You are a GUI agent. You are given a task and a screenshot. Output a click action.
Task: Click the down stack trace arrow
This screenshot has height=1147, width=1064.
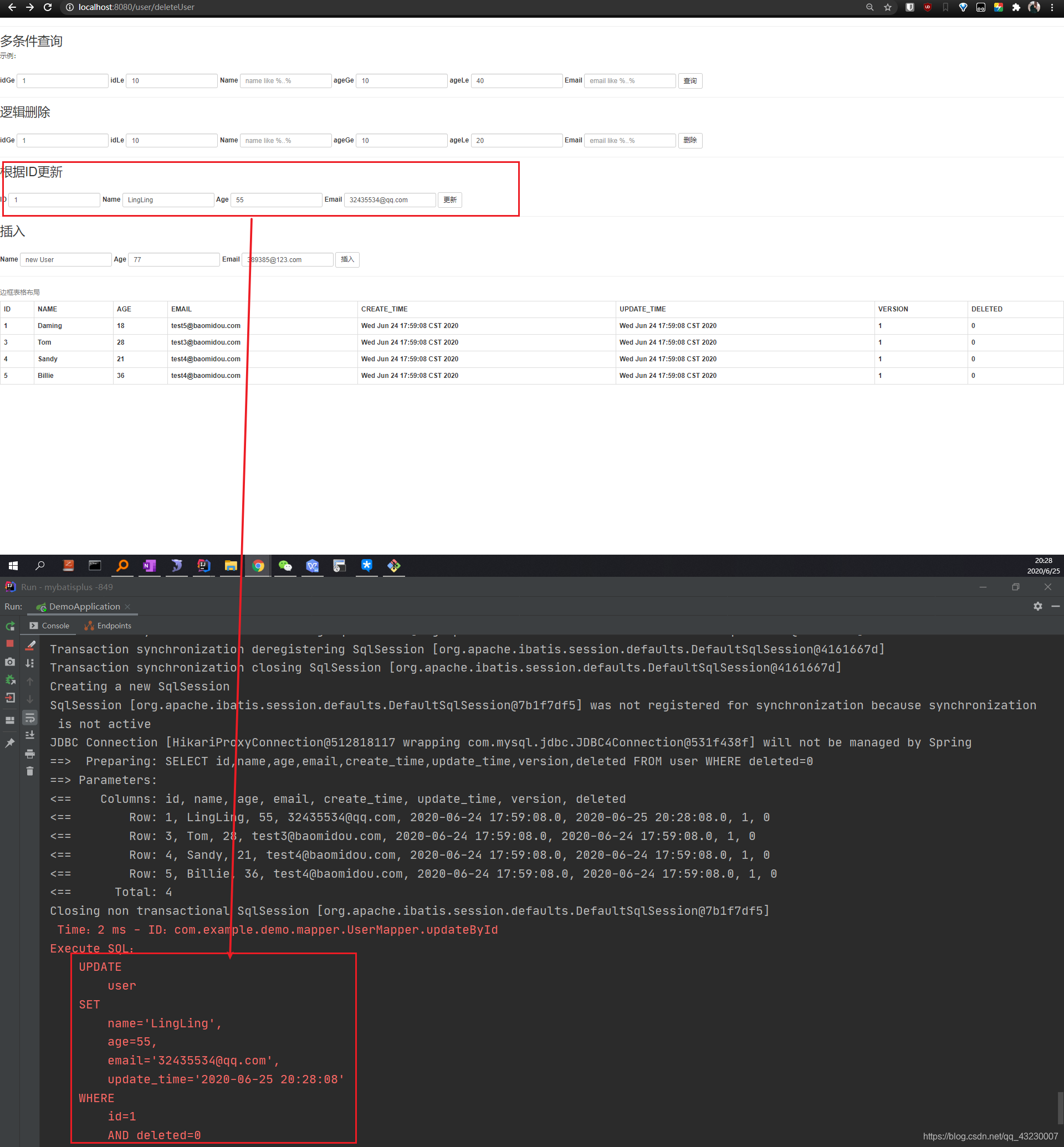point(30,699)
